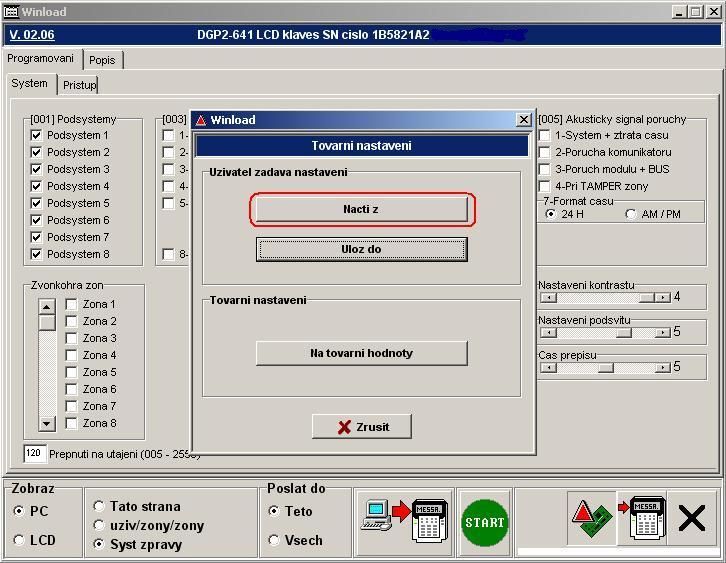The image size is (726, 563).
Task: Click left arrow of Cas prepisu slider
Action: pyautogui.click(x=545, y=367)
